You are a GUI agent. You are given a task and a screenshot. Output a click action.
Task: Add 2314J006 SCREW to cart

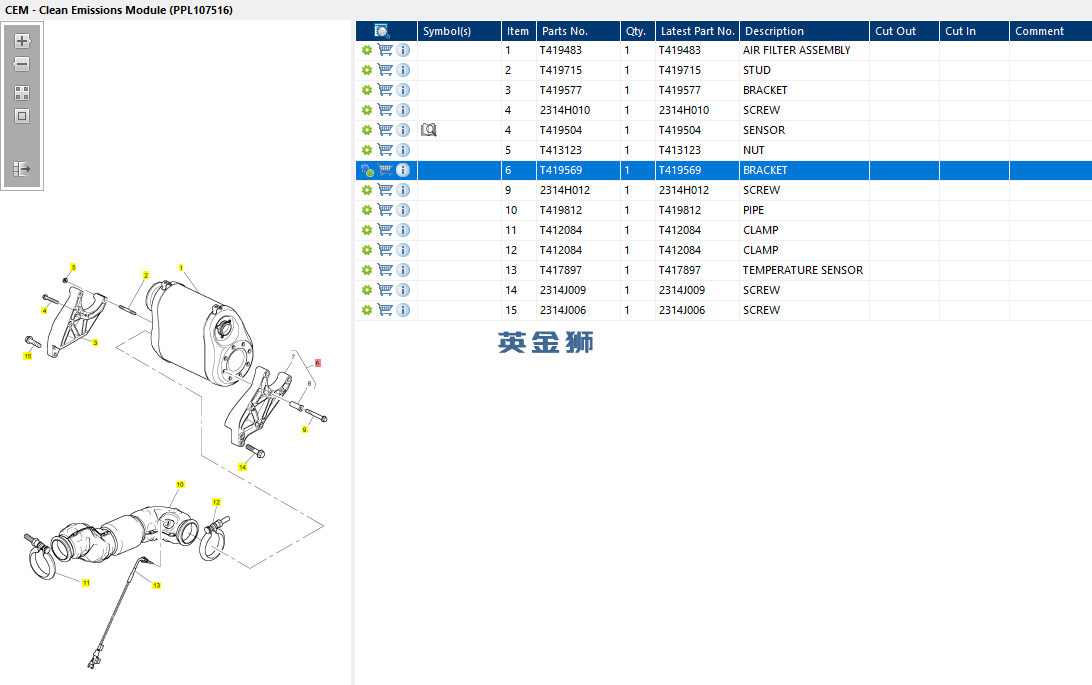click(384, 310)
